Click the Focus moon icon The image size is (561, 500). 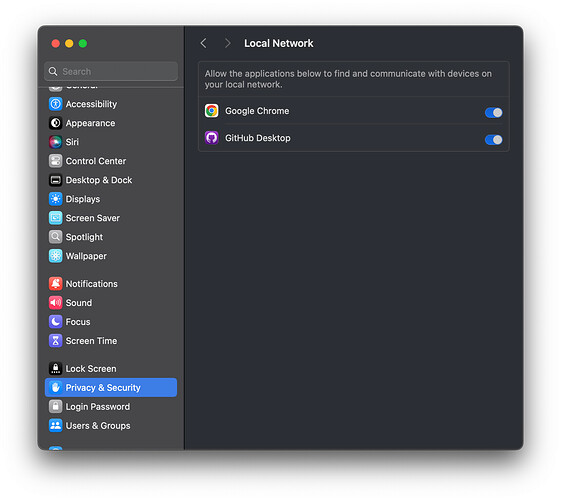[55, 322]
